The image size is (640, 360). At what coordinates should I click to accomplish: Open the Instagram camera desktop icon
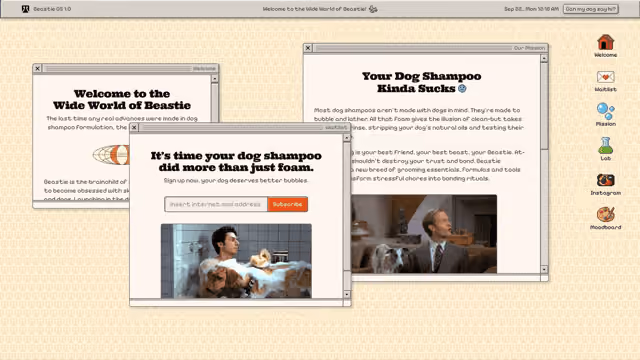tap(605, 184)
